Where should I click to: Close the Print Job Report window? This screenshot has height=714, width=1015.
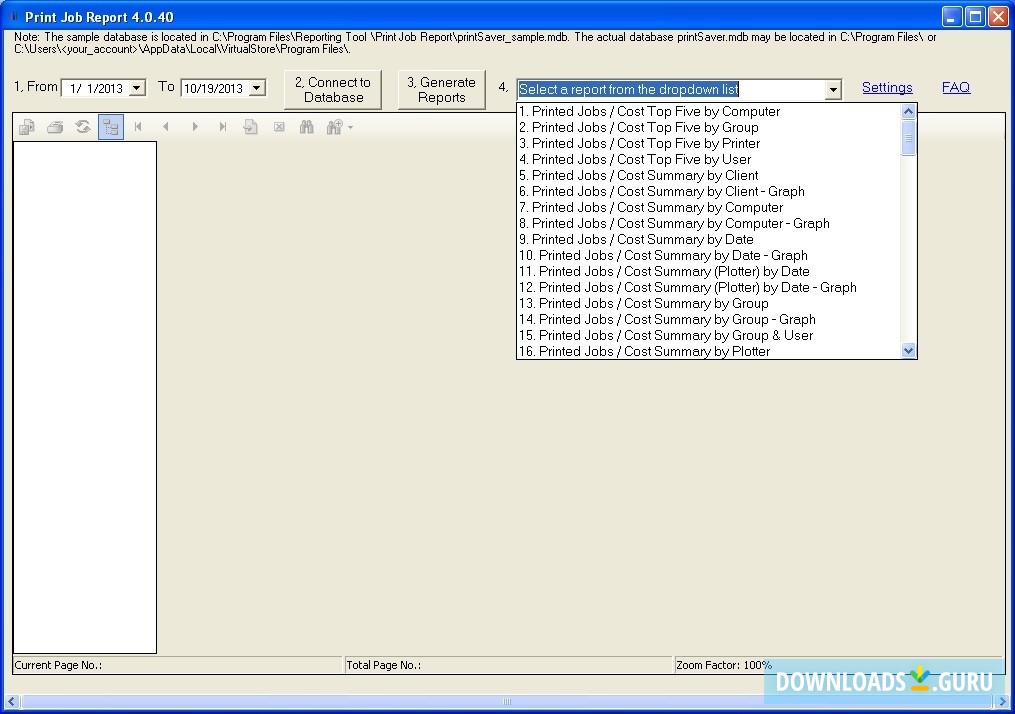998,16
